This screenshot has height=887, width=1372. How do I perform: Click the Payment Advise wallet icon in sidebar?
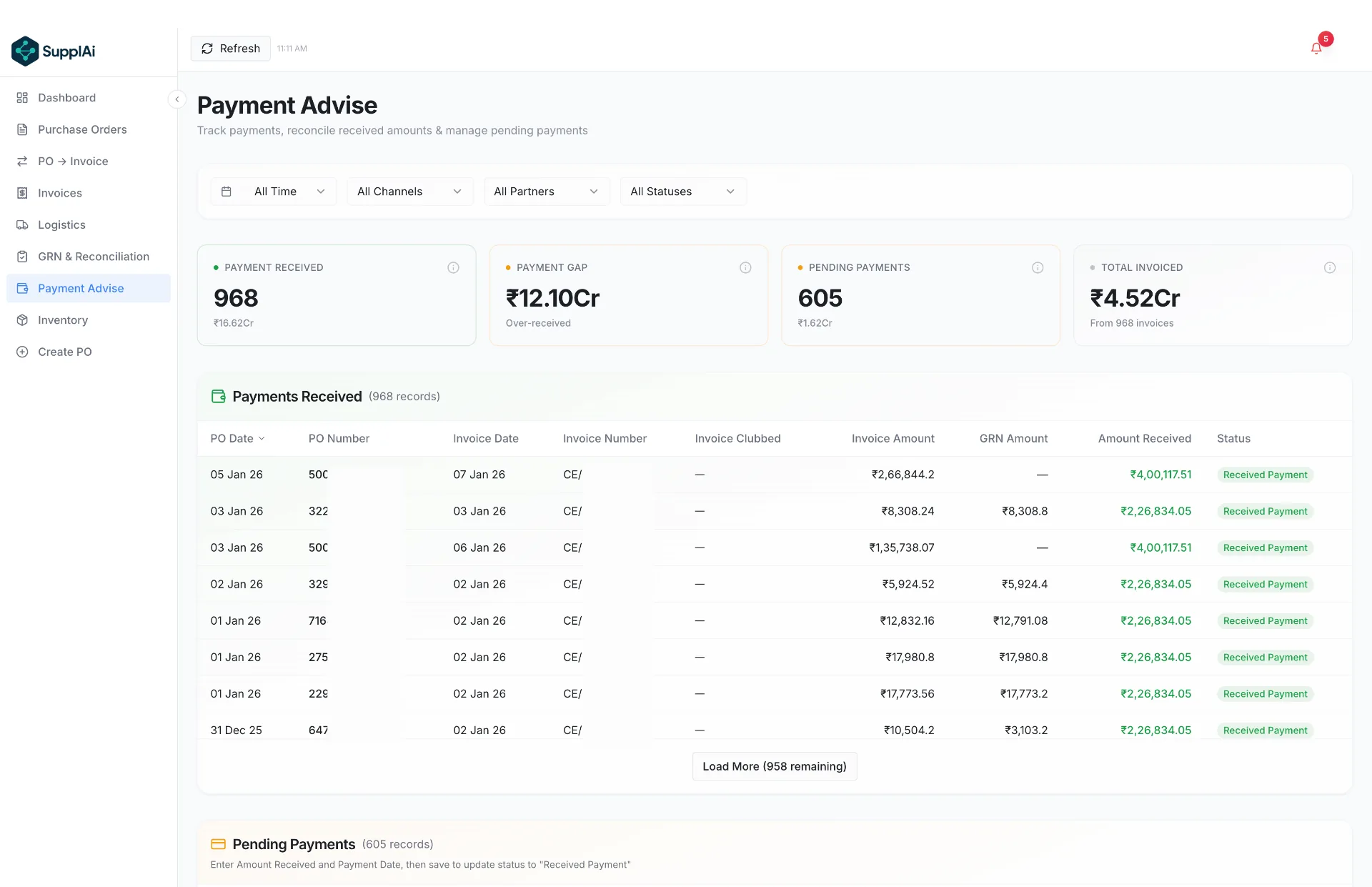pos(22,288)
